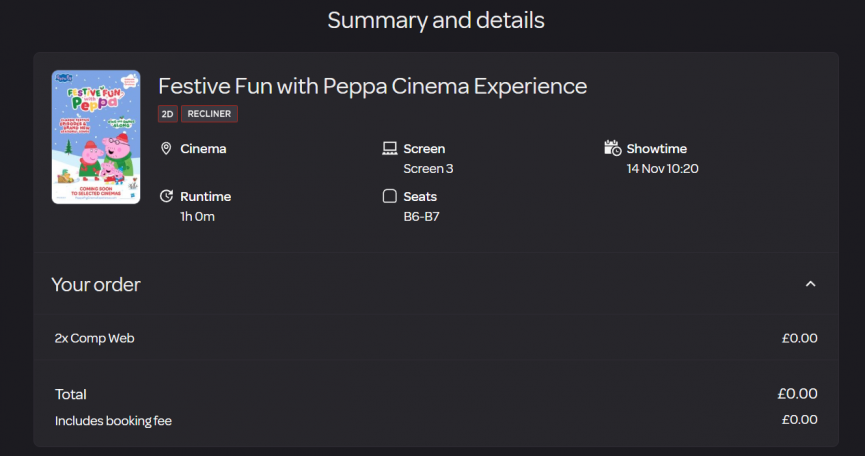Select the runtime value 1h 0m
The width and height of the screenshot is (865, 456).
tap(197, 217)
